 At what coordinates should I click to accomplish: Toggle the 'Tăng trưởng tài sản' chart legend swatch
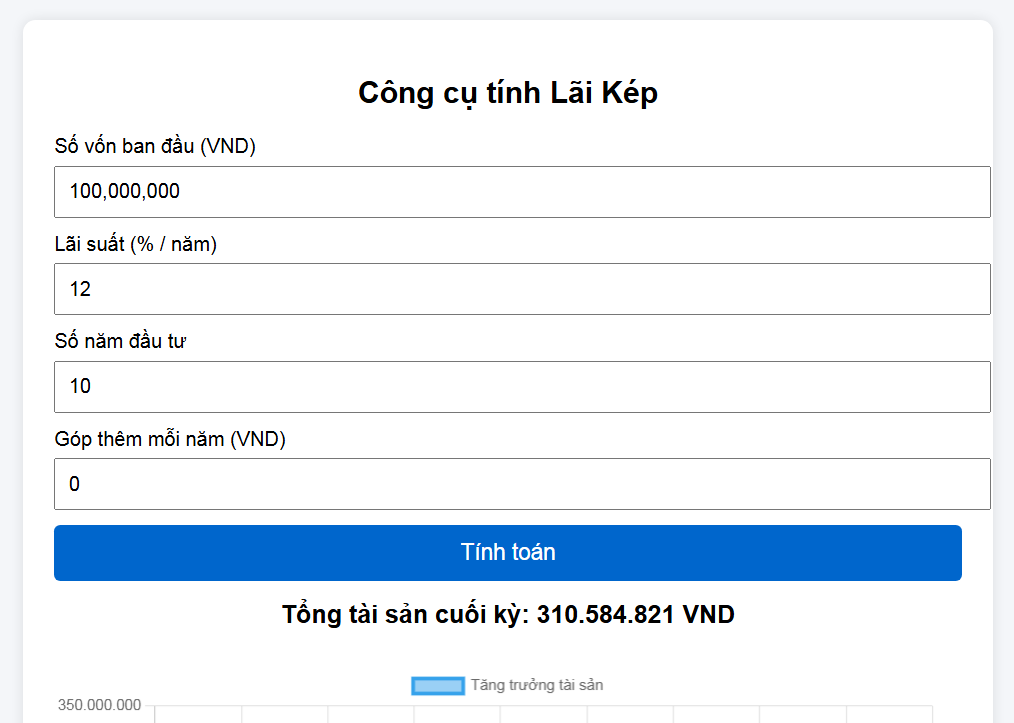[438, 685]
